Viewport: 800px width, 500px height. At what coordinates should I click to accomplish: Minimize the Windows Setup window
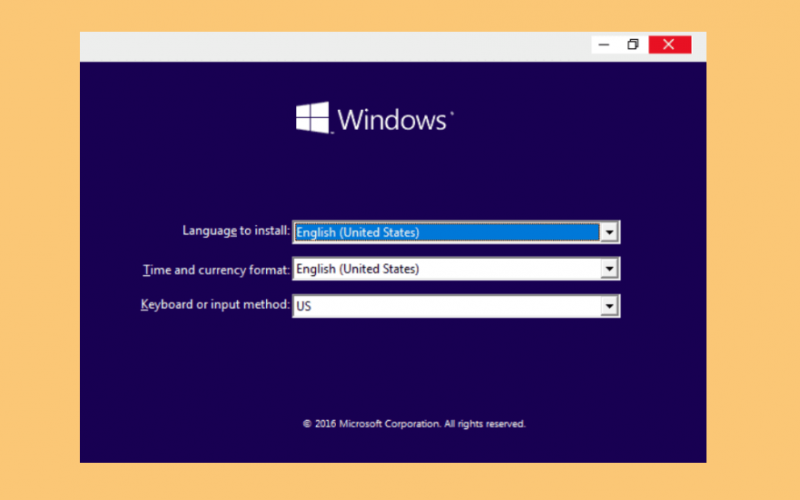(604, 45)
